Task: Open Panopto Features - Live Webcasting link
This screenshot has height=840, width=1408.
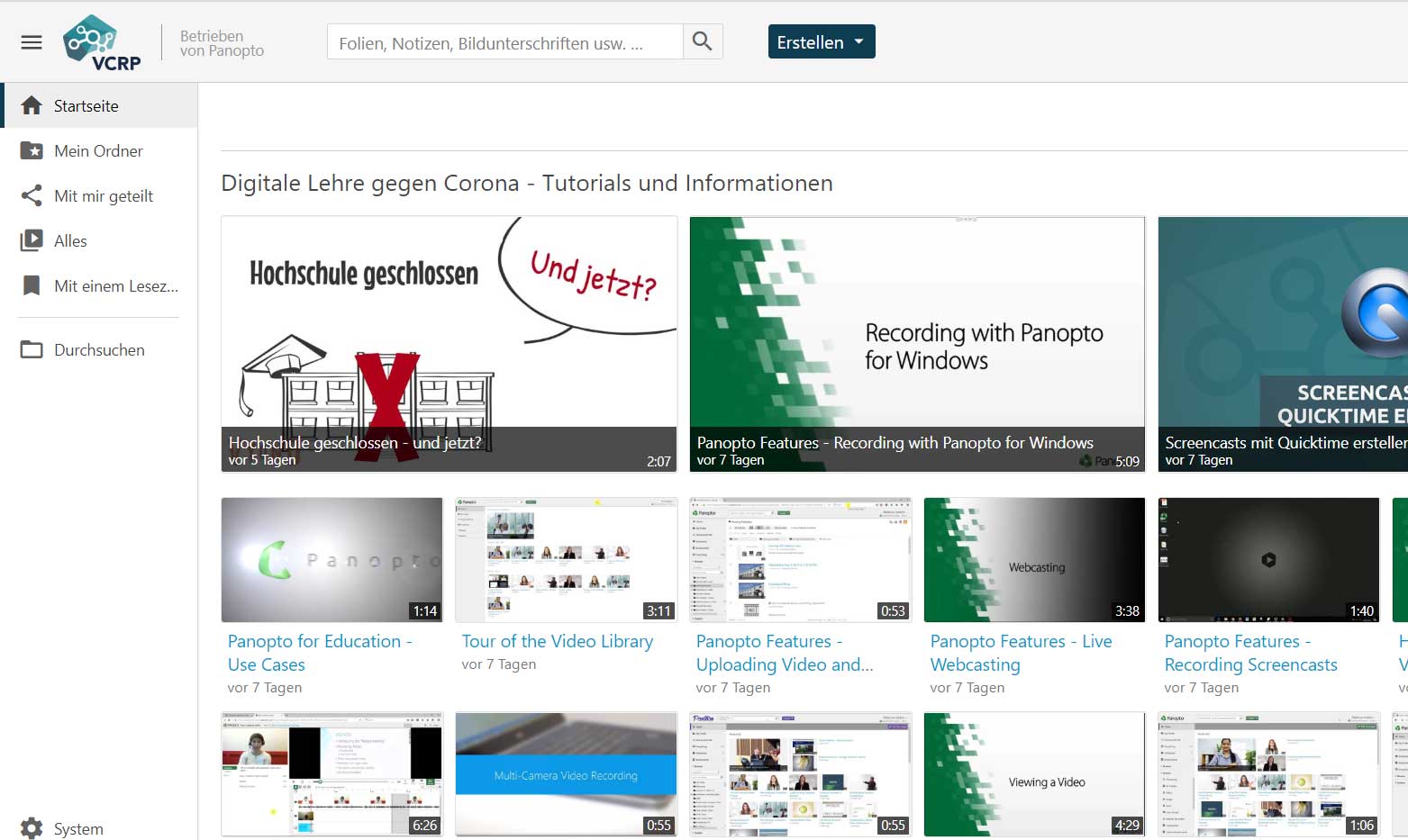Action: tap(1021, 653)
